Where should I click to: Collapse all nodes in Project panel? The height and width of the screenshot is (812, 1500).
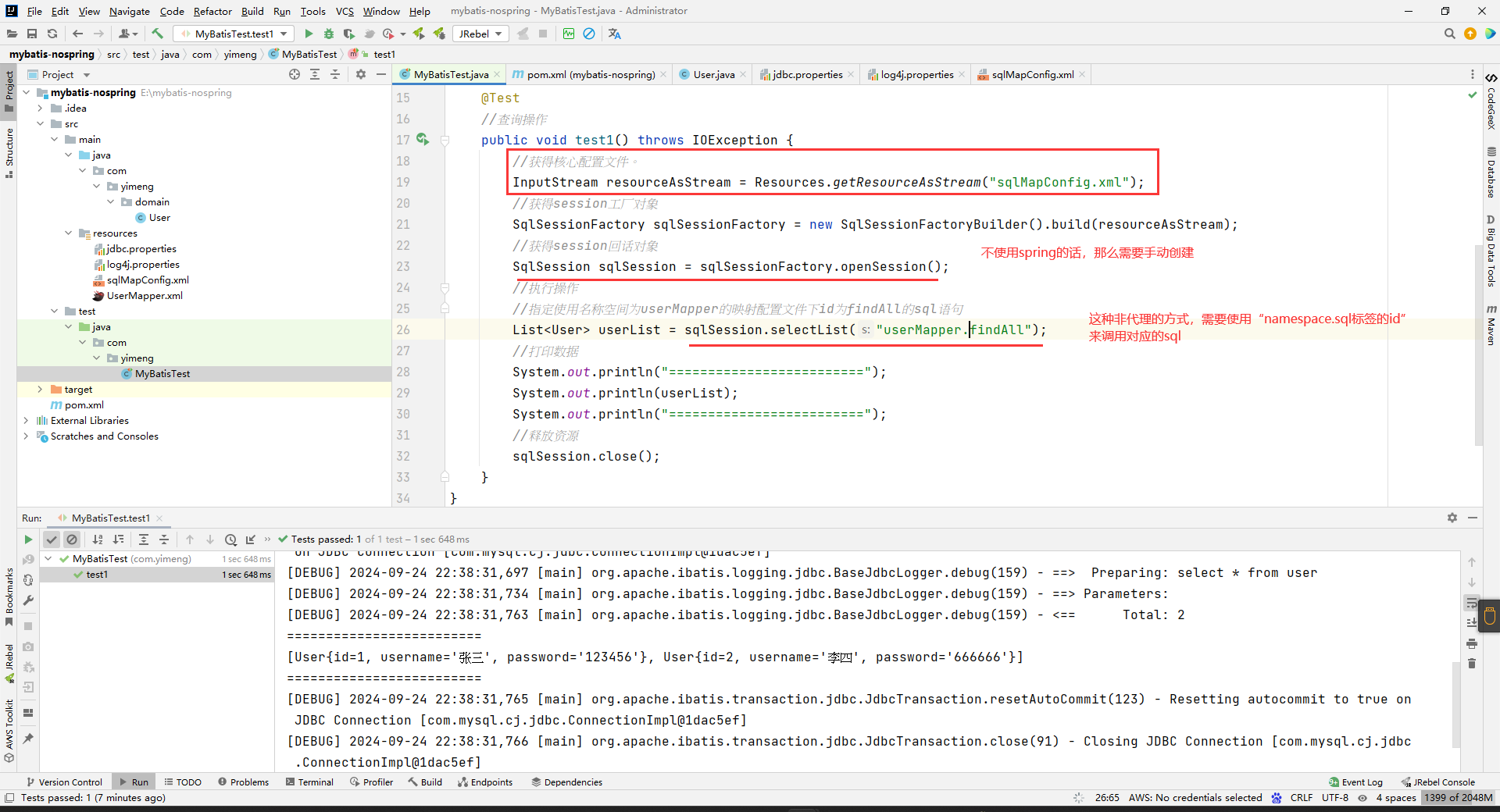(x=335, y=74)
